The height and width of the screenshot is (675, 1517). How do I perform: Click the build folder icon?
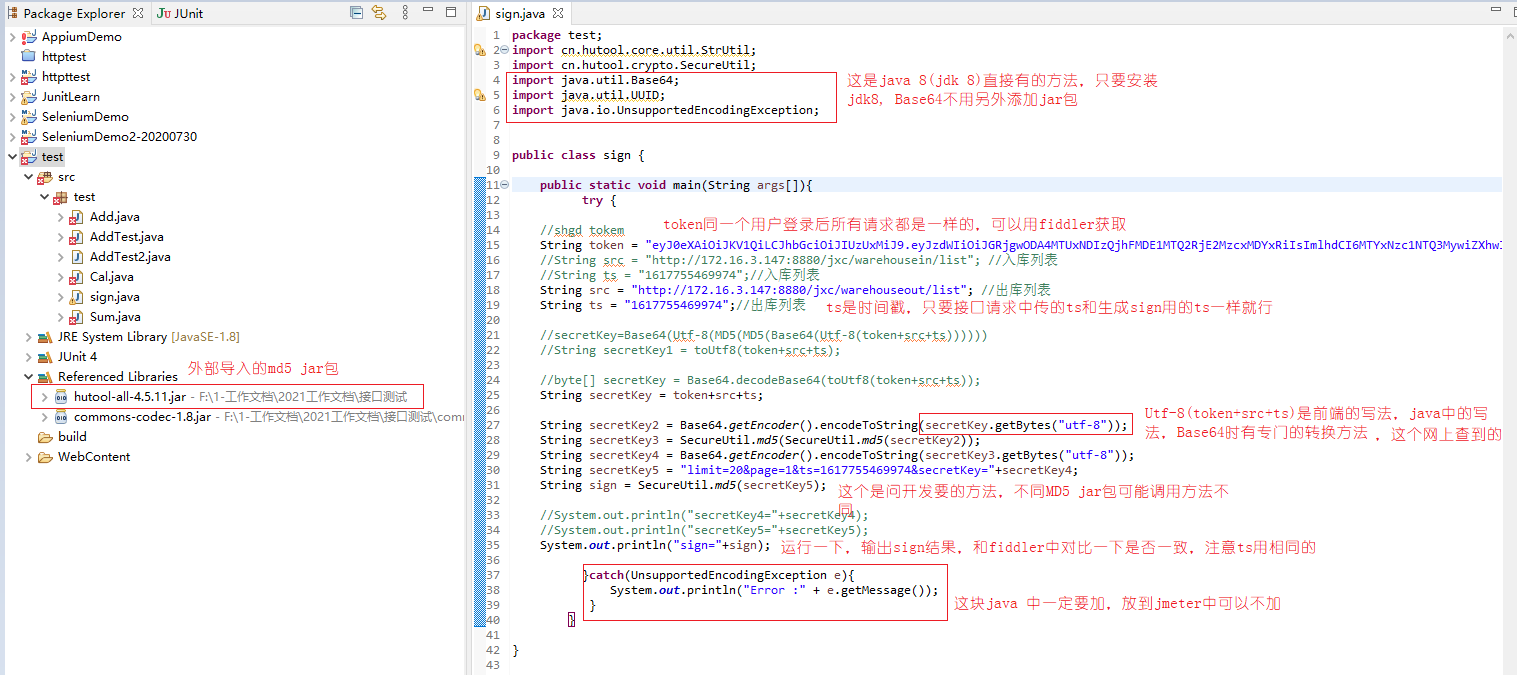(x=45, y=437)
